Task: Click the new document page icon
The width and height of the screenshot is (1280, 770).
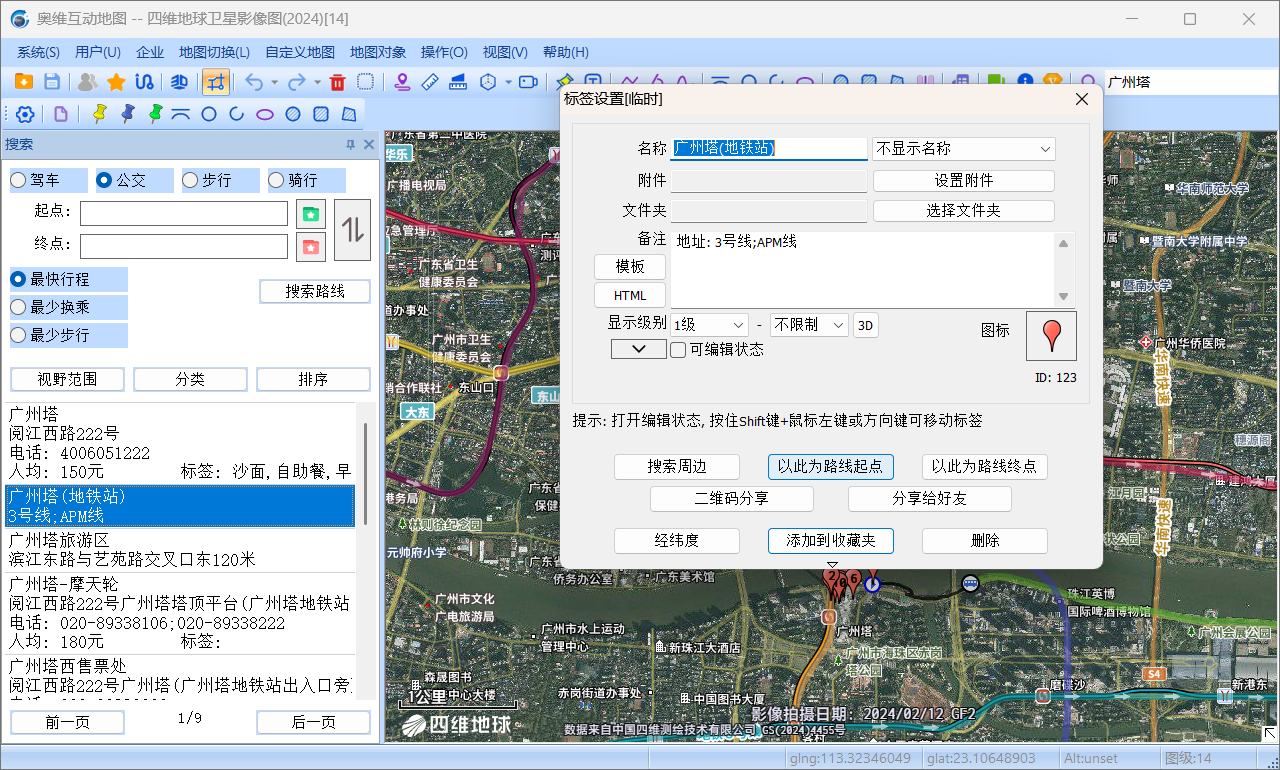Action: (x=61, y=114)
